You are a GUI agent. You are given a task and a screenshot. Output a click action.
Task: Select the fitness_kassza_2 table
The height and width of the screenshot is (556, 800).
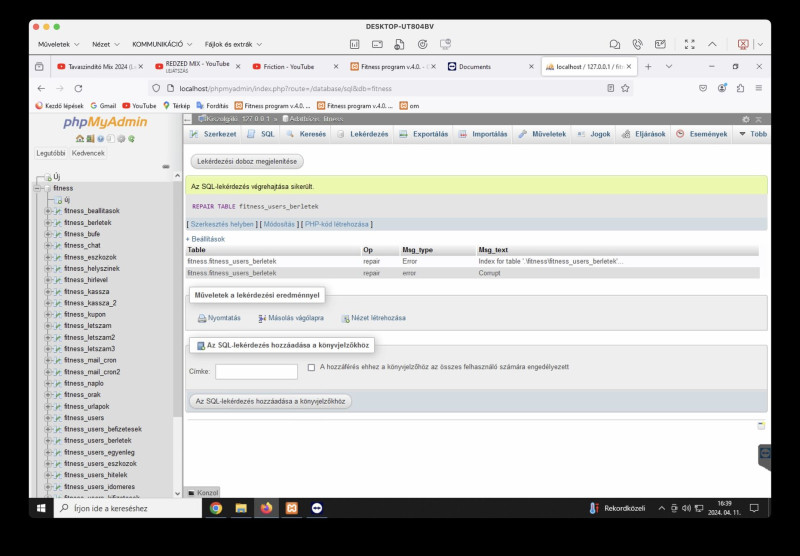click(x=90, y=303)
